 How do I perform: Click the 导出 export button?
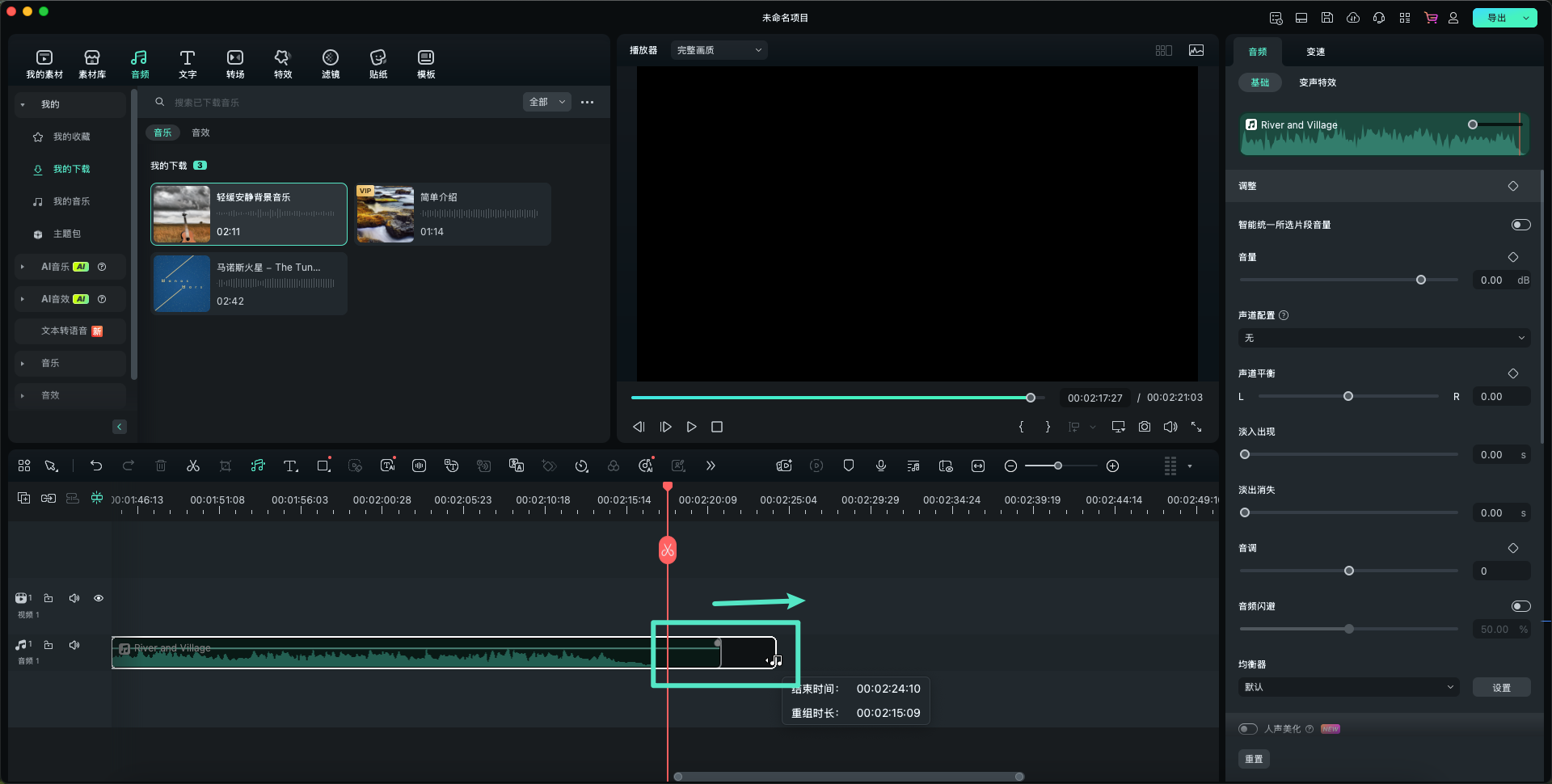click(x=1496, y=18)
